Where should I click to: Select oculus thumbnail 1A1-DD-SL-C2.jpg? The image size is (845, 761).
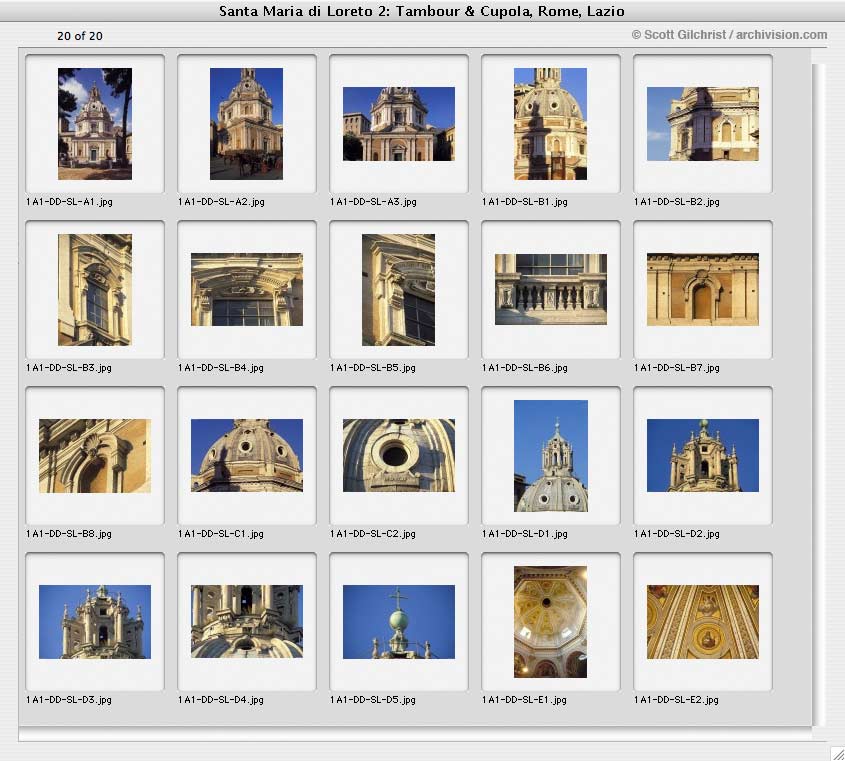399,455
